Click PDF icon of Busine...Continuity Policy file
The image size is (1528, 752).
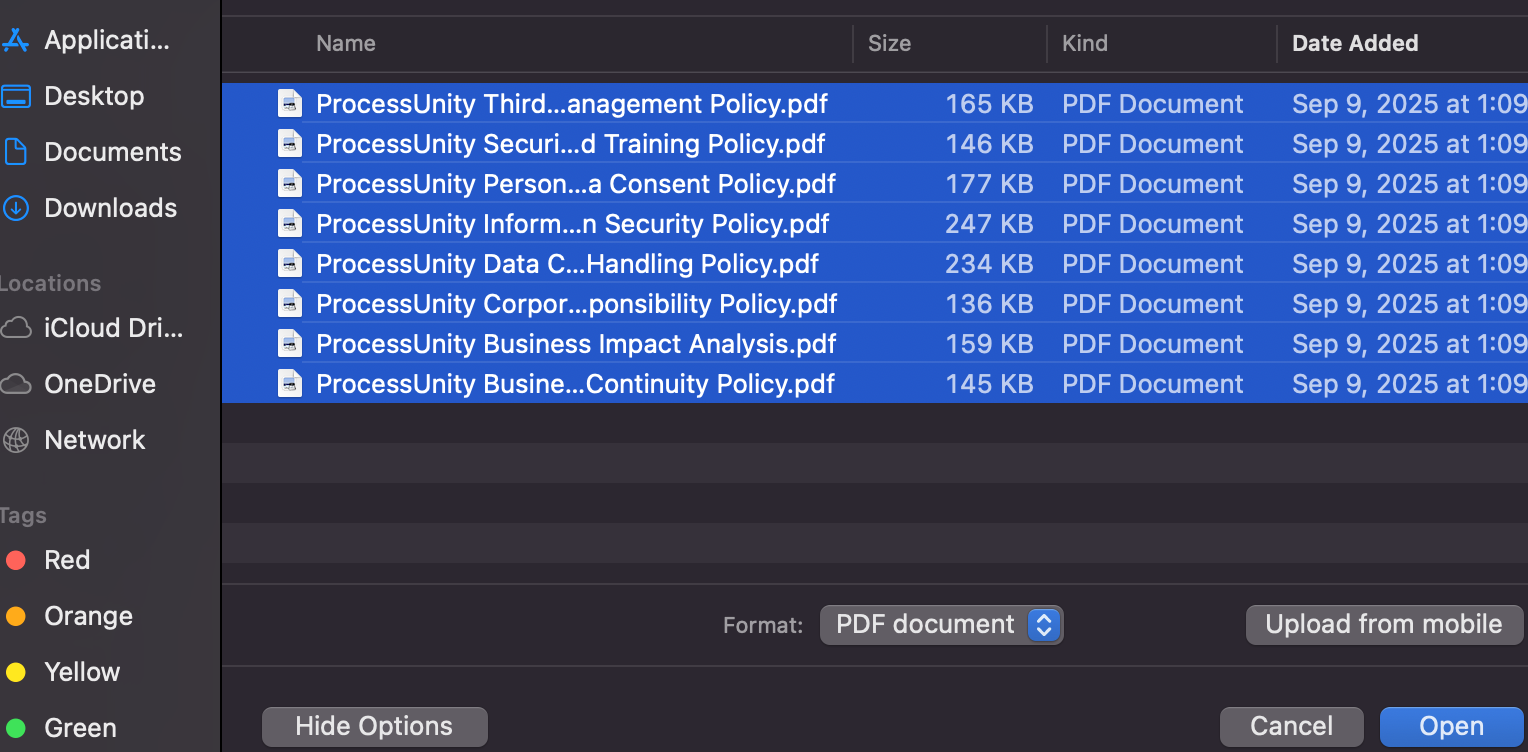(x=290, y=384)
